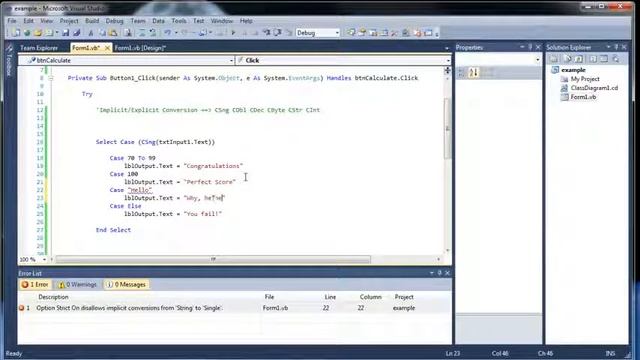This screenshot has width=640, height=360.
Task: Close the Form1.vb* tab
Action: 107,48
